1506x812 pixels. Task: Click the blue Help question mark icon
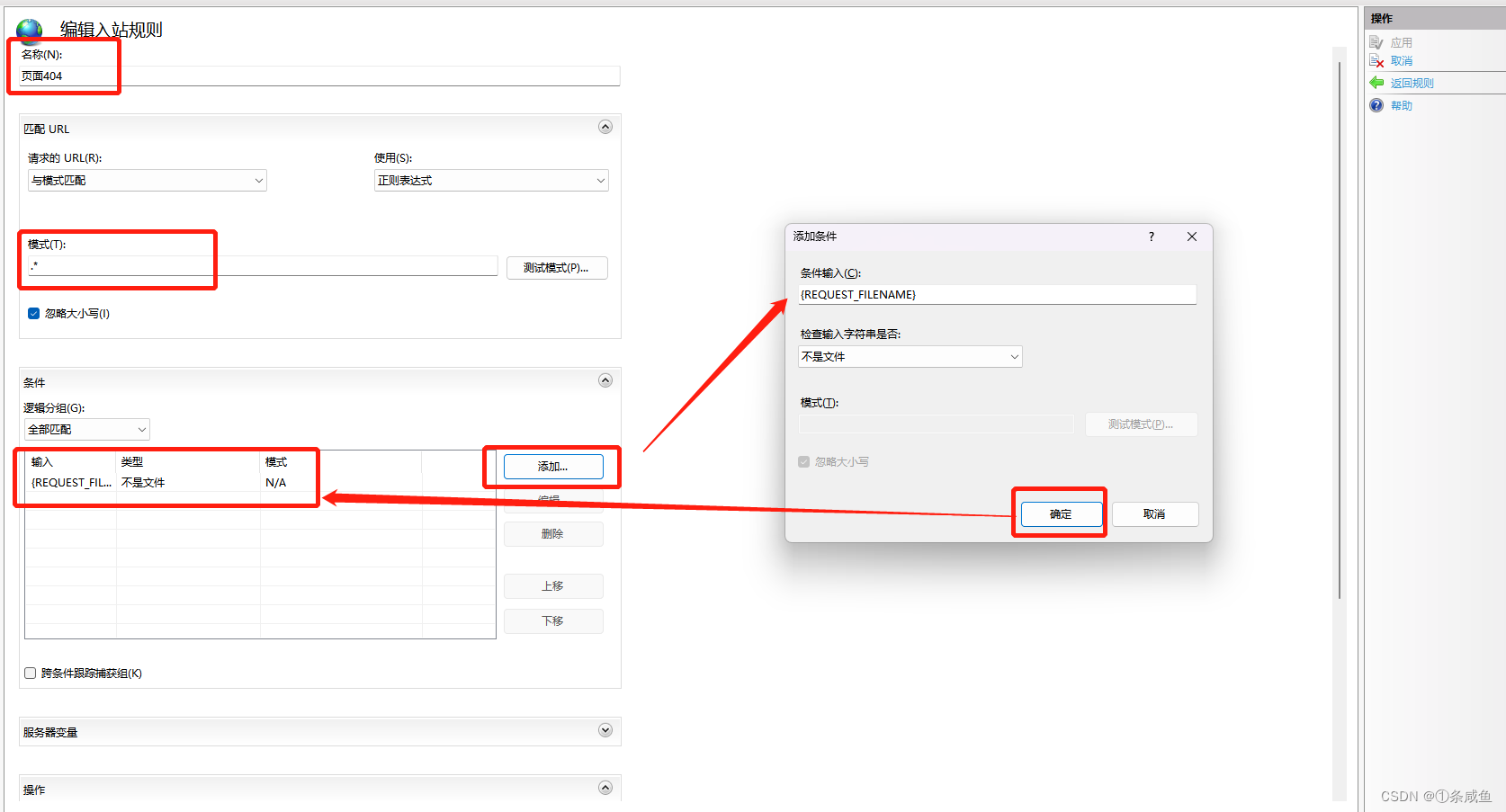pyautogui.click(x=1376, y=105)
